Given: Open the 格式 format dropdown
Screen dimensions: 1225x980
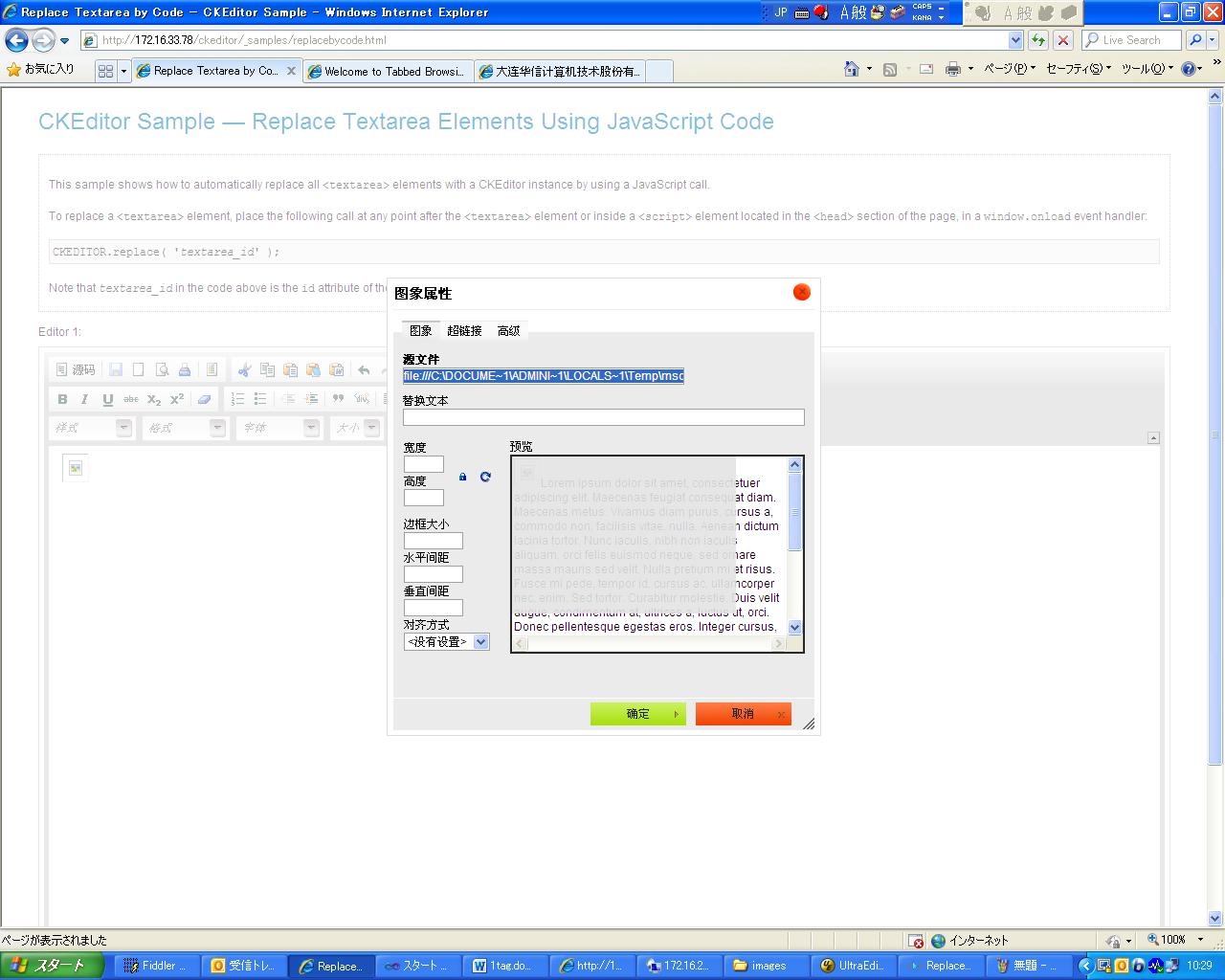Looking at the screenshot, I should point(186,428).
